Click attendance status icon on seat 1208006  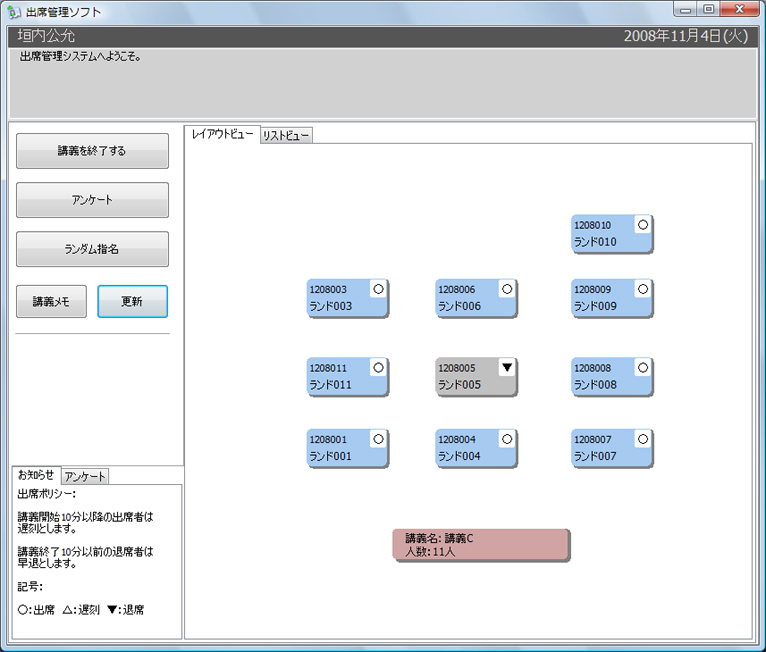tap(507, 289)
